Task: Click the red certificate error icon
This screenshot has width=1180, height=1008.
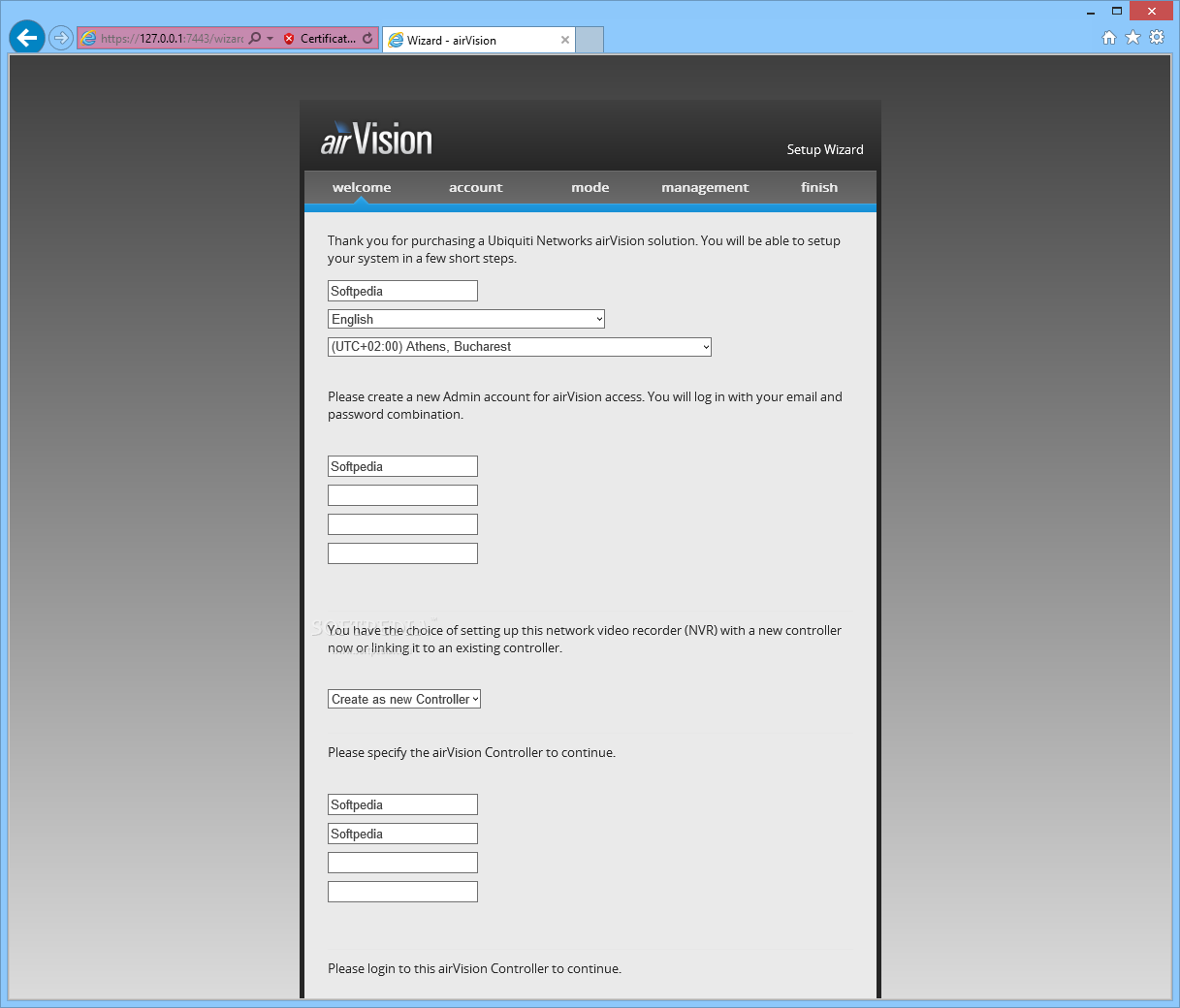Action: pos(289,39)
